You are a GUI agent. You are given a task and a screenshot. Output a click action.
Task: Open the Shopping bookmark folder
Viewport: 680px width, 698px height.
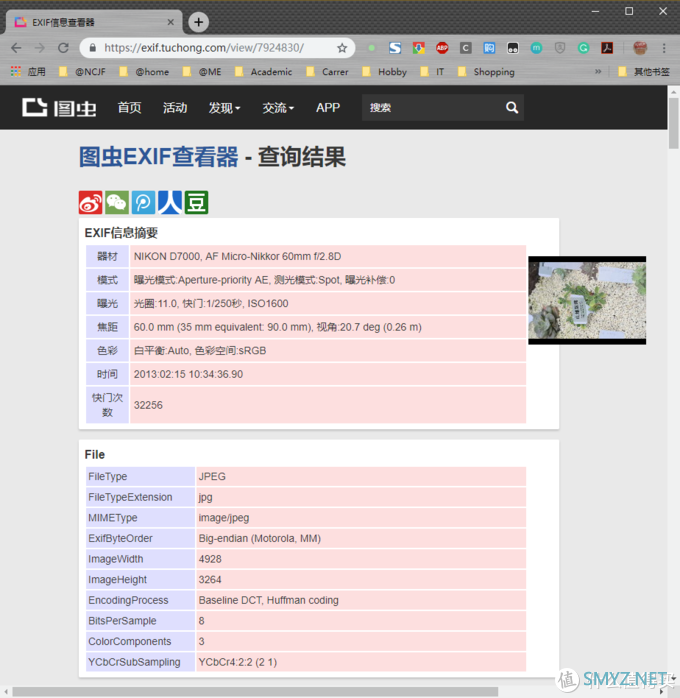click(x=486, y=72)
